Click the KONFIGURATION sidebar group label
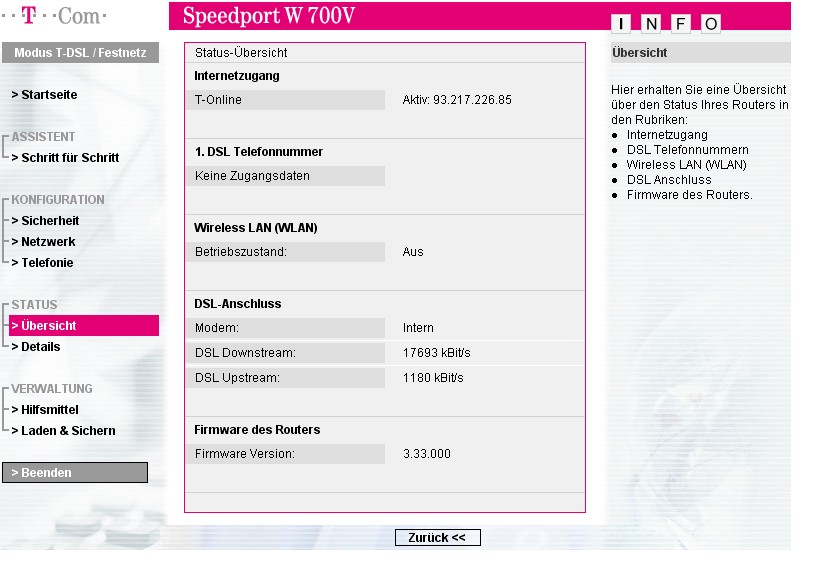817x573 pixels. [x=58, y=200]
